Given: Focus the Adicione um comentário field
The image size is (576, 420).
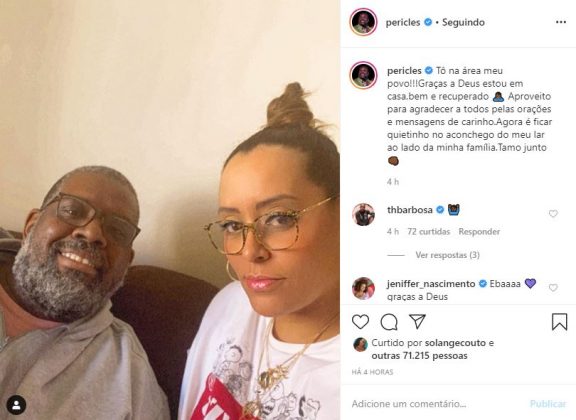Looking at the screenshot, I should coord(437,404).
